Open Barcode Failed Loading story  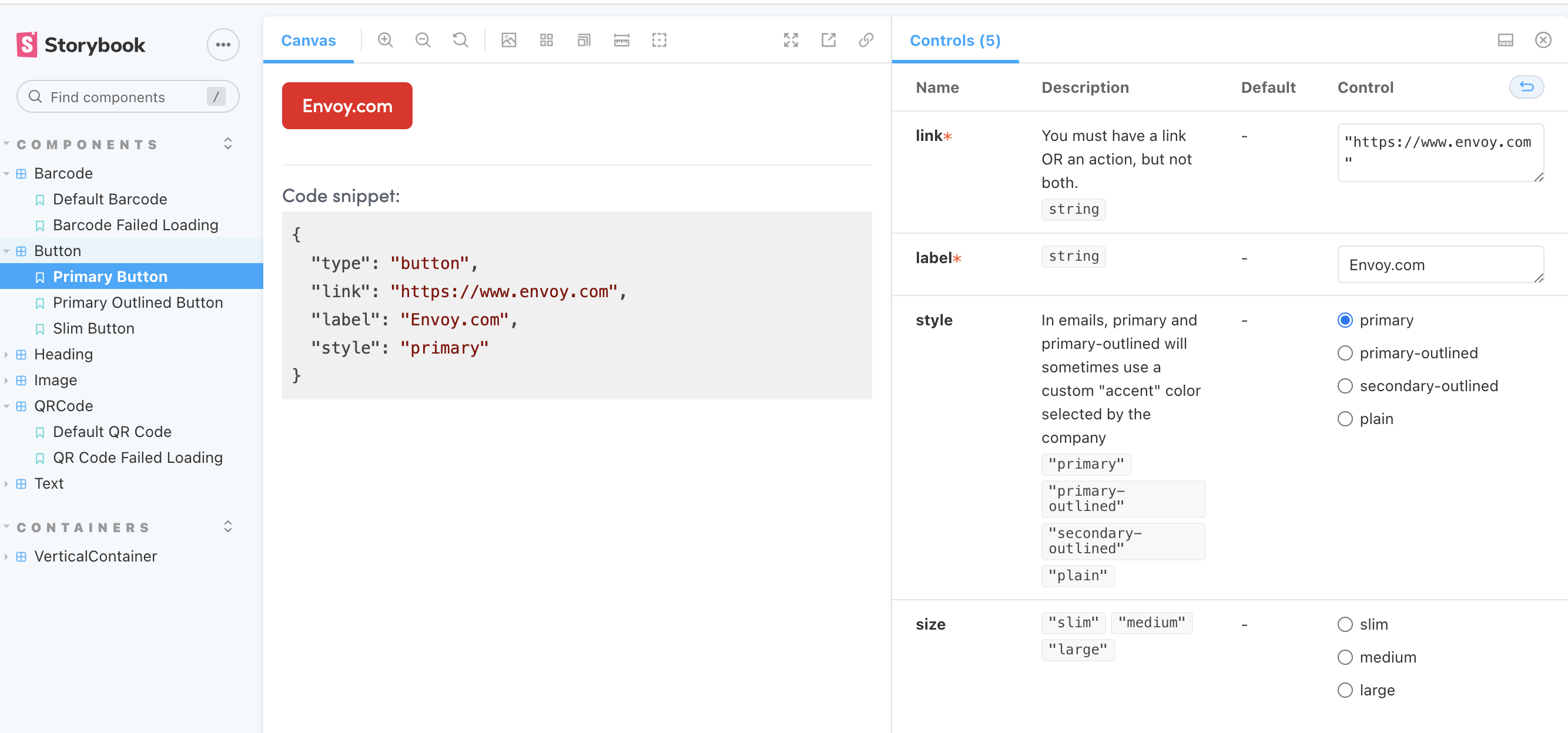[136, 225]
